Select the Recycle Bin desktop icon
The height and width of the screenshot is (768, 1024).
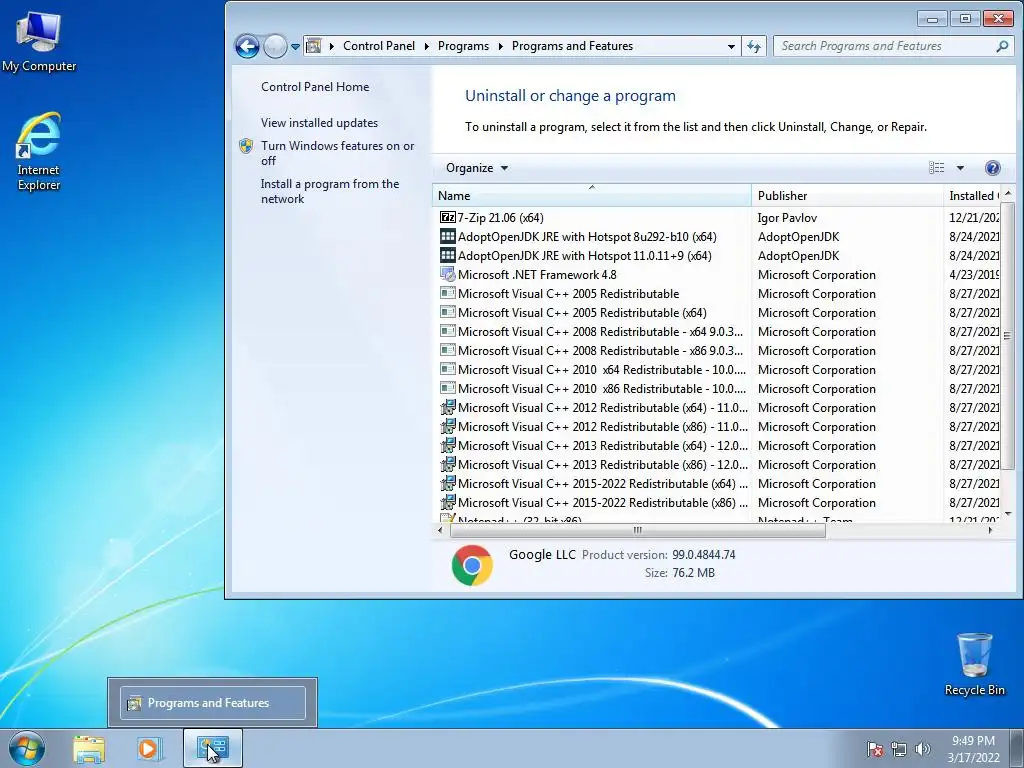coord(974,664)
